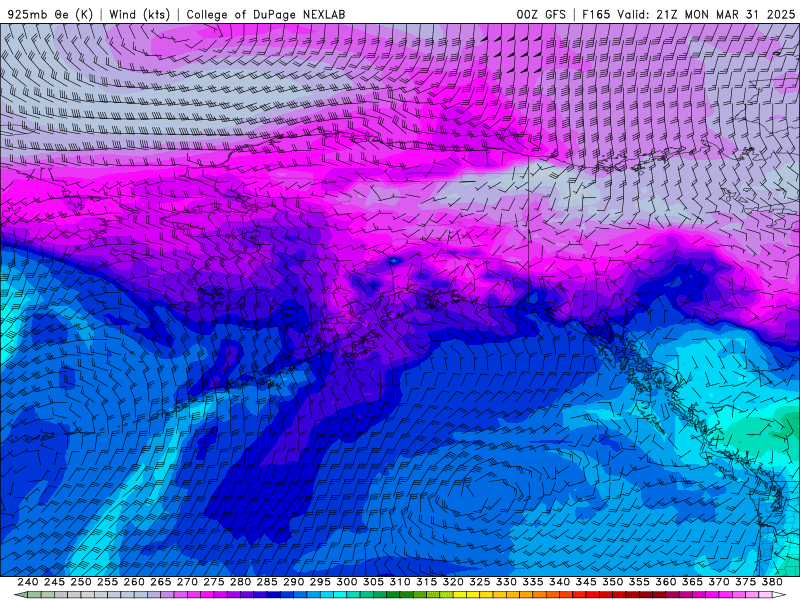
Task: Select the 335 legend value
Action: 533,582
